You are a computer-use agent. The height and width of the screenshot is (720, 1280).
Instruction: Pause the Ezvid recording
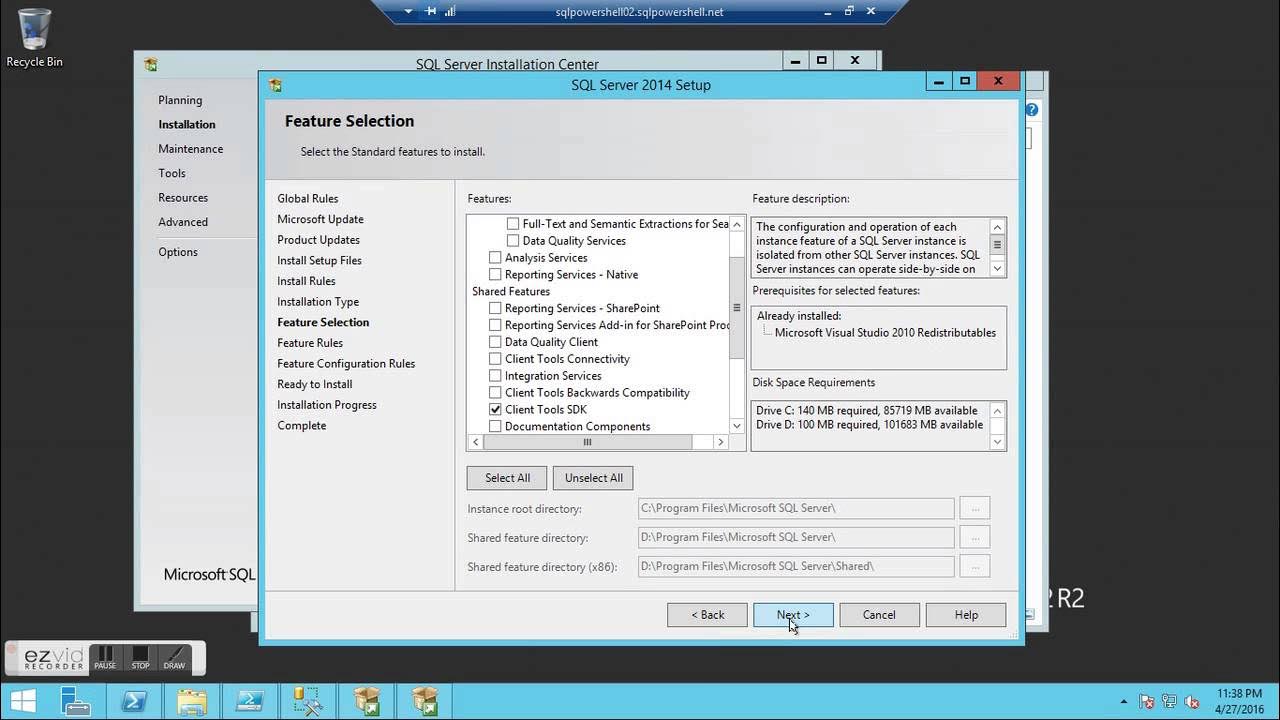click(x=105, y=658)
